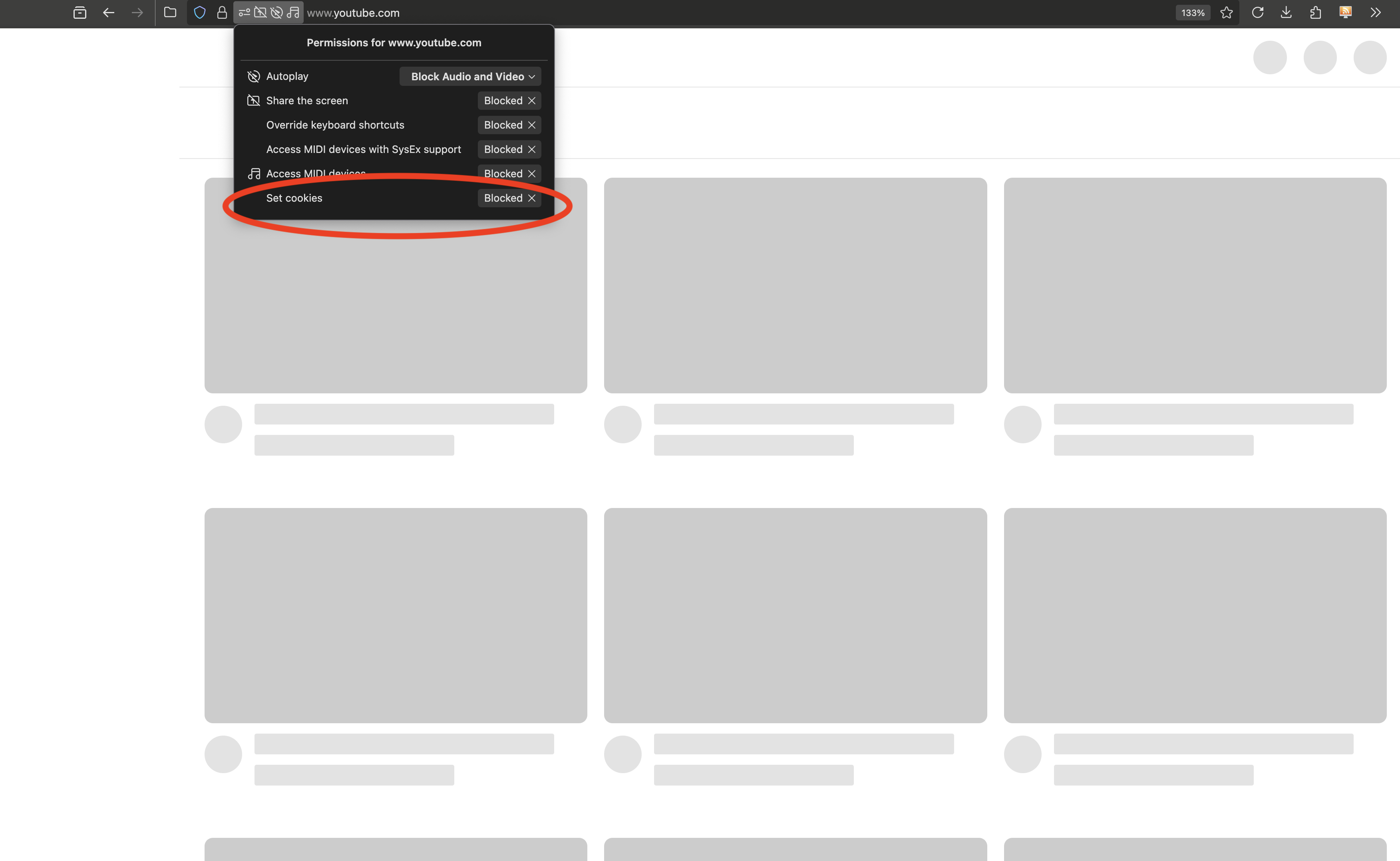Open the tracking protection shield icon
This screenshot has height=861, width=1400.
click(x=199, y=12)
